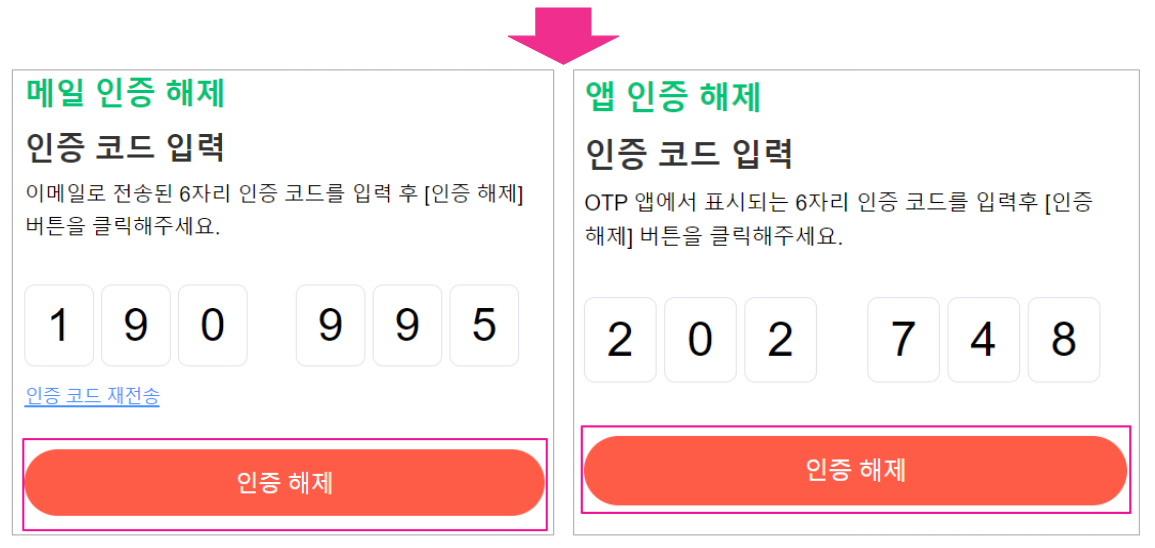Click email code box containing 5
Image resolution: width=1155 pixels, height=548 pixels.
[484, 325]
